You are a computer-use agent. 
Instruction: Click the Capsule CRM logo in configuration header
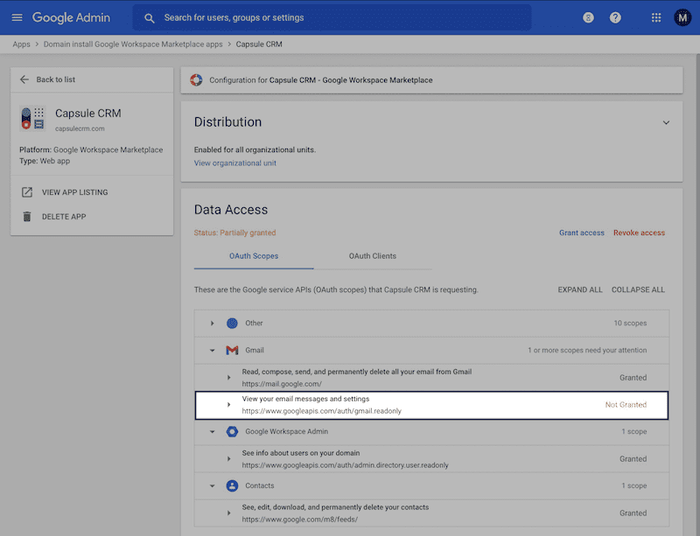[x=196, y=80]
